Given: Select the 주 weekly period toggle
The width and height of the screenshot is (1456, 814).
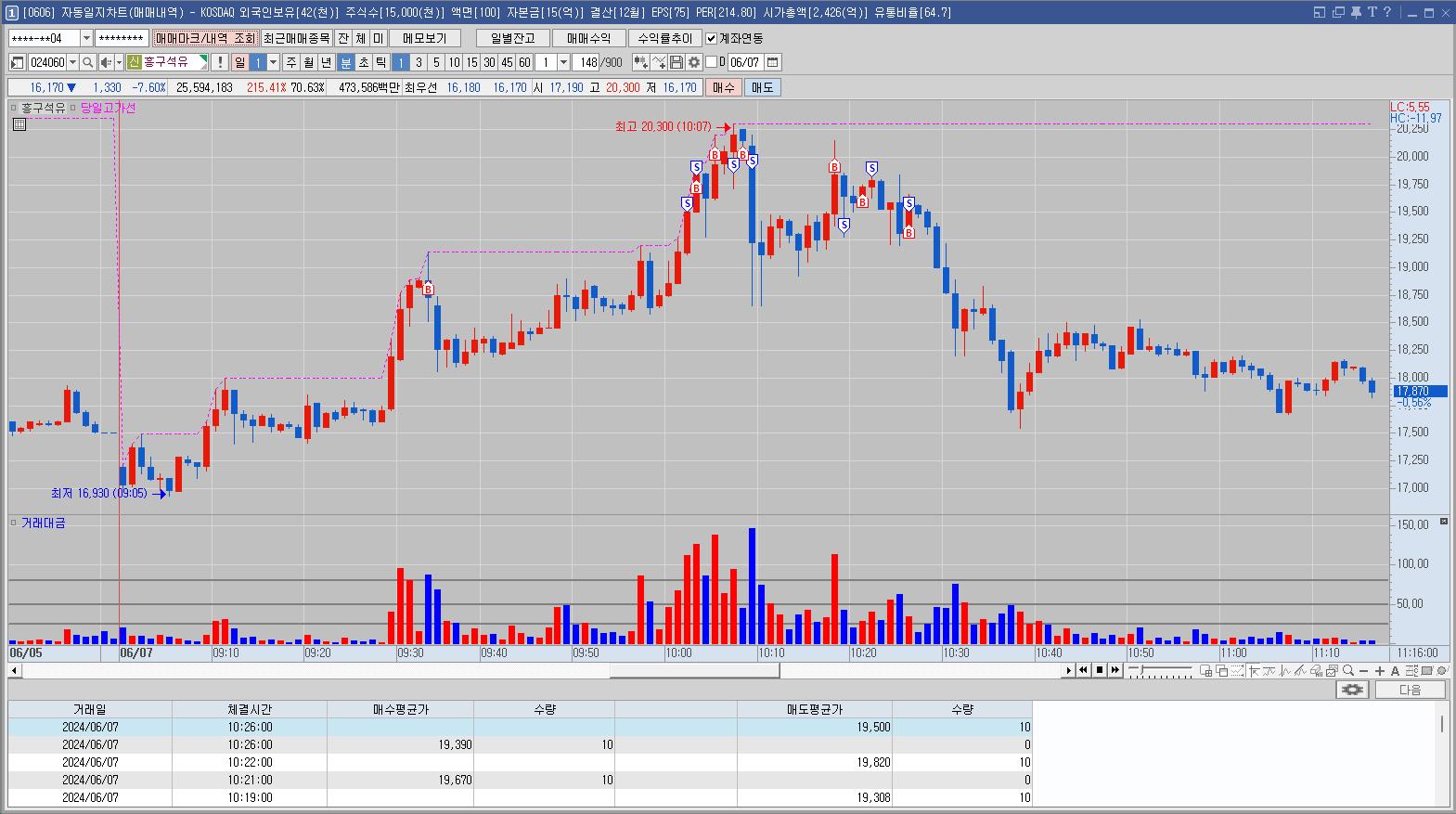Looking at the screenshot, I should [x=291, y=62].
